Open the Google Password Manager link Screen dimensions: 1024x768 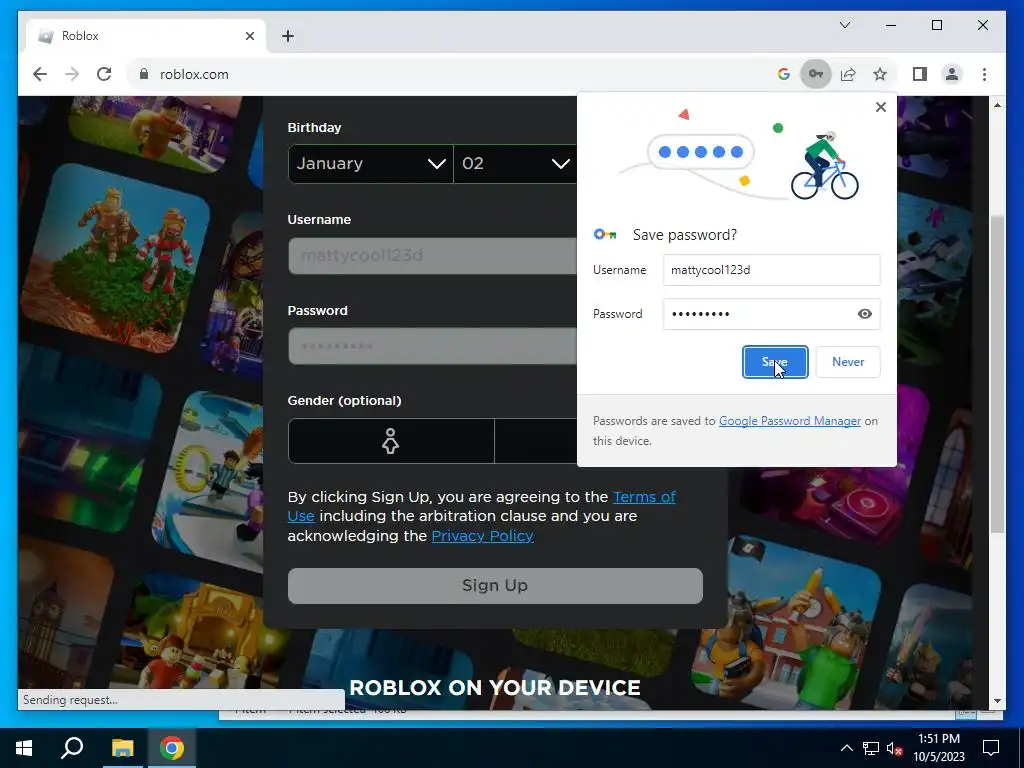[790, 421]
